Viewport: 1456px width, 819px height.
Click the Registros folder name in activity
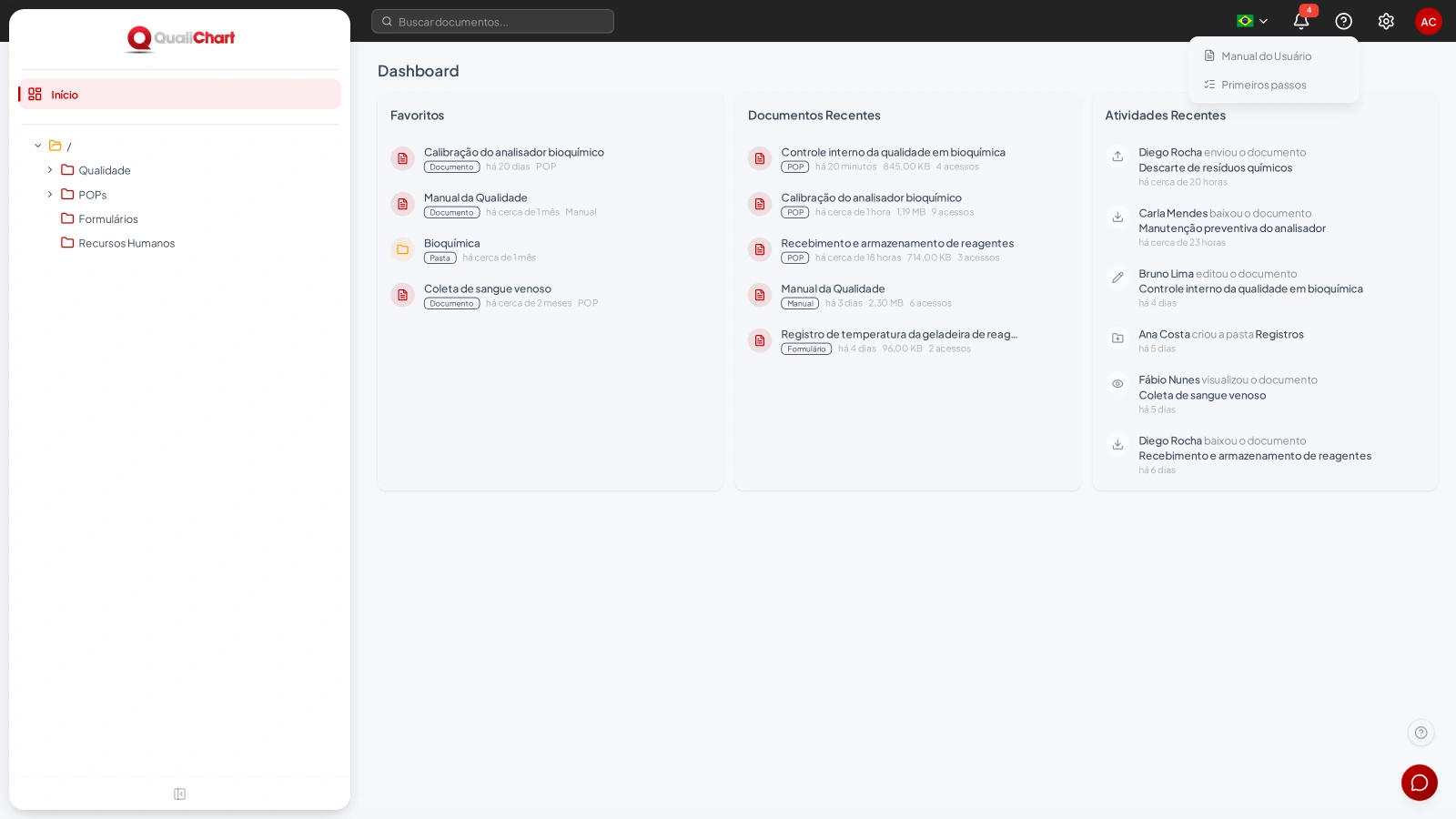(x=1279, y=334)
